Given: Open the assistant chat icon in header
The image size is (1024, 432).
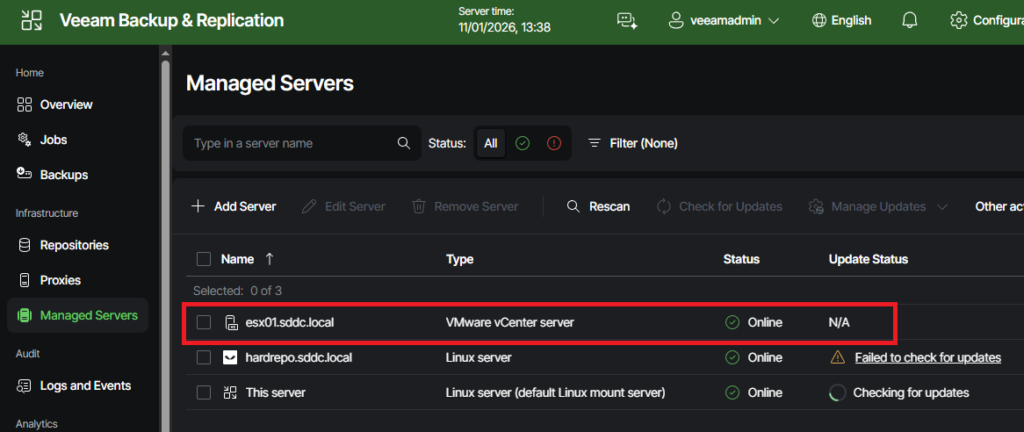Looking at the screenshot, I should 627,20.
